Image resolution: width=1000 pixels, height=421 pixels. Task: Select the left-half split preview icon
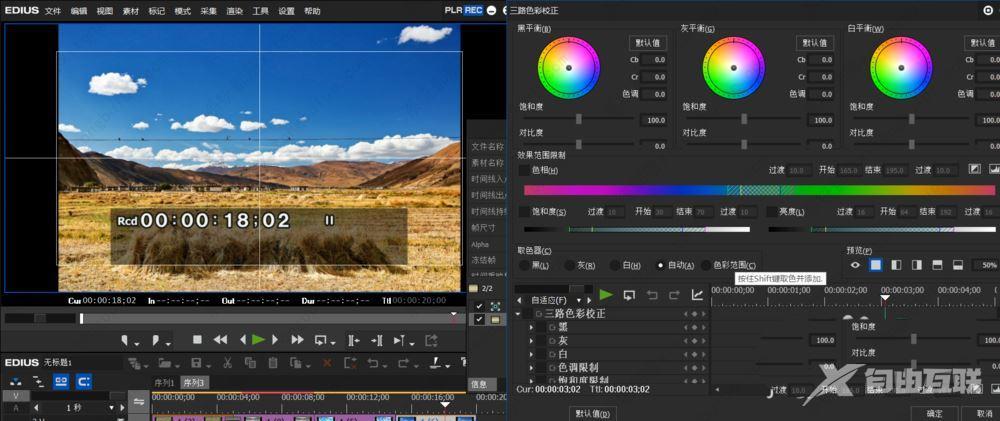click(x=896, y=265)
